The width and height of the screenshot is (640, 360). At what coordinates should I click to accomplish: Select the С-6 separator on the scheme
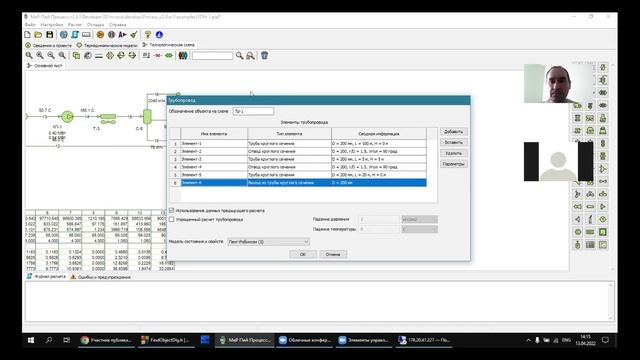tap(147, 117)
